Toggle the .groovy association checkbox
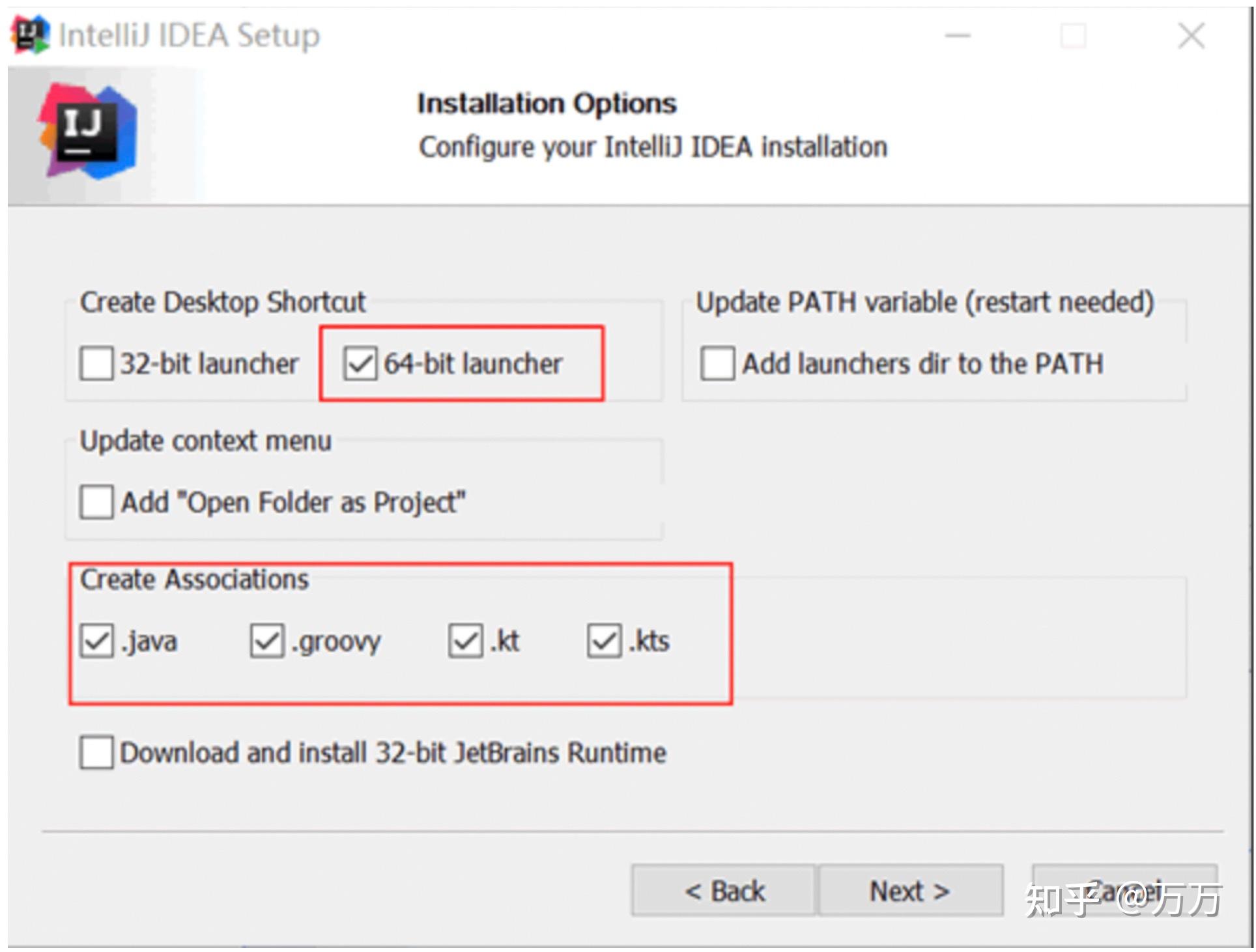The width and height of the screenshot is (1256, 952). [x=267, y=641]
